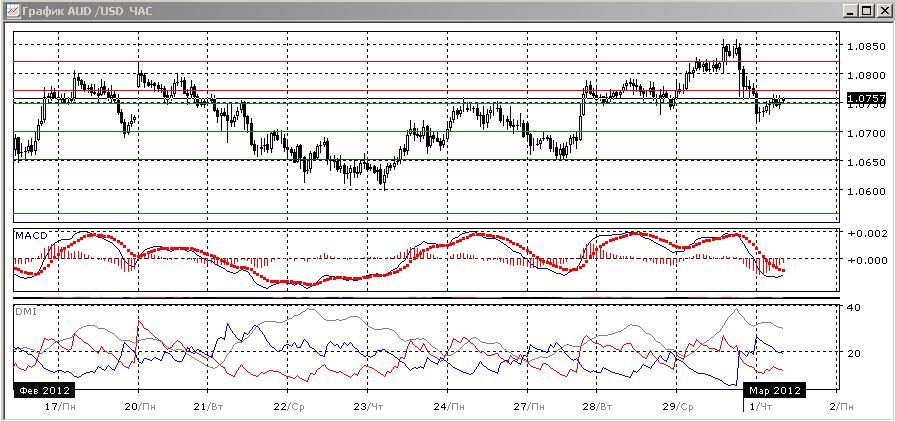The image size is (897, 422).
Task: Click the 1/Чт date label
Action: (760, 407)
